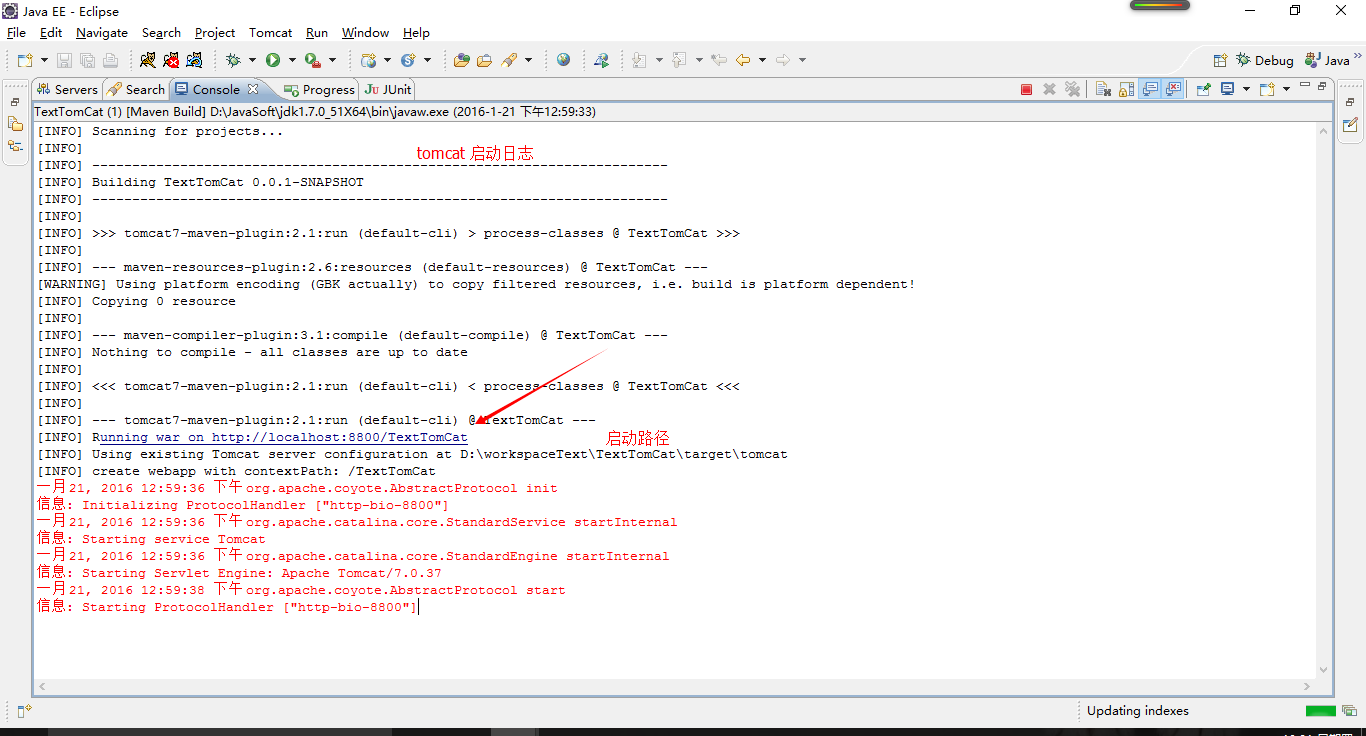Open the Window menu
The image size is (1366, 736).
pyautogui.click(x=365, y=33)
